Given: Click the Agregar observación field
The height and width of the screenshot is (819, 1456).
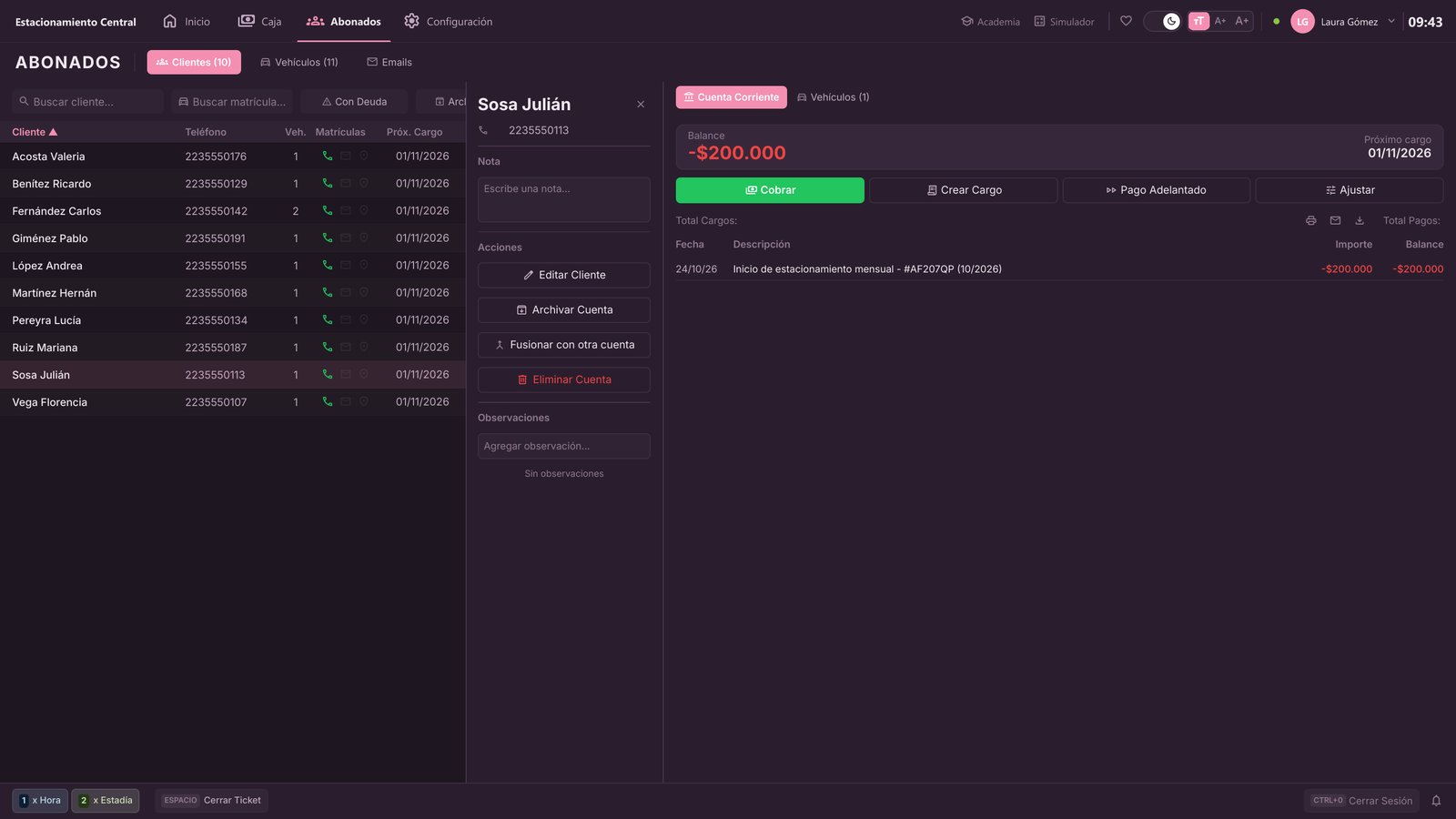Looking at the screenshot, I should click(x=564, y=446).
